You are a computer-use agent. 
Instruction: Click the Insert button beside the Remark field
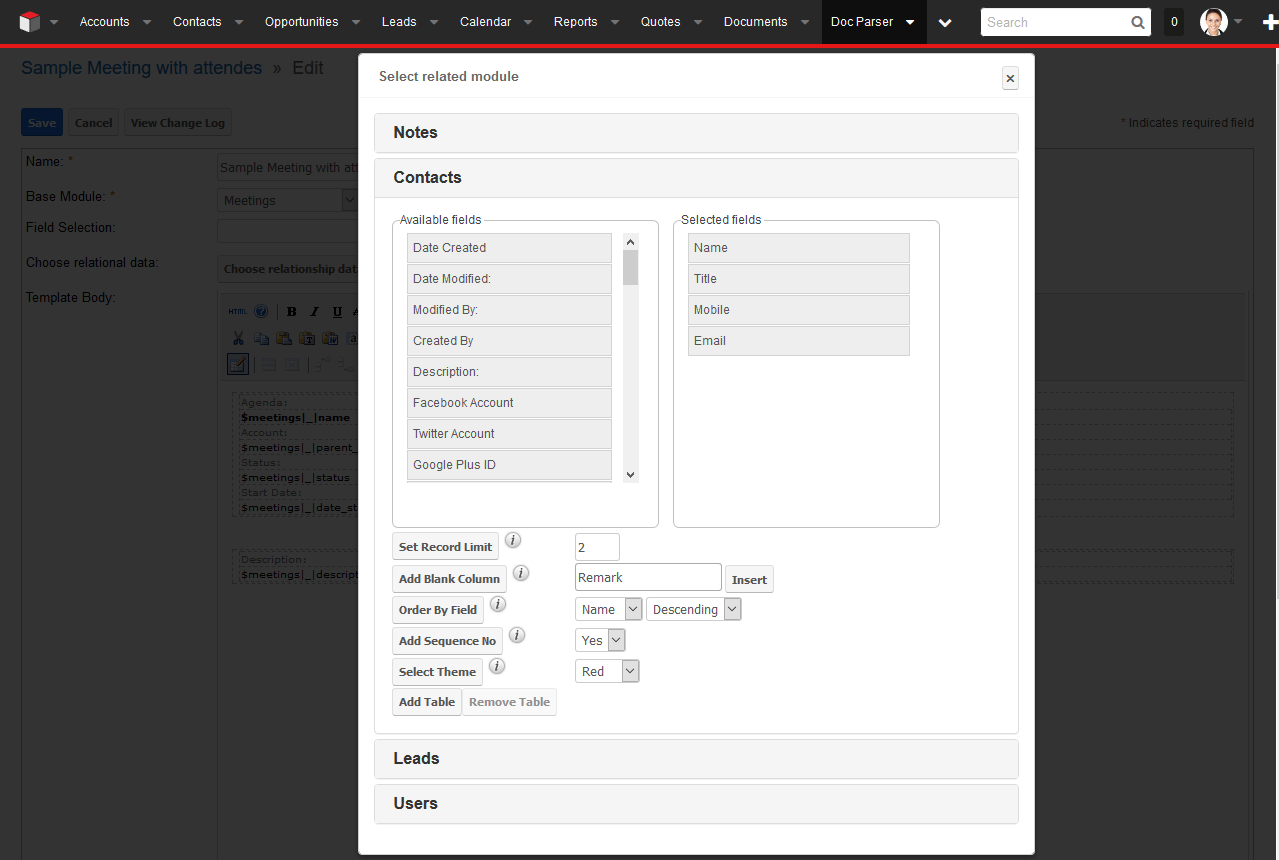pyautogui.click(x=748, y=579)
